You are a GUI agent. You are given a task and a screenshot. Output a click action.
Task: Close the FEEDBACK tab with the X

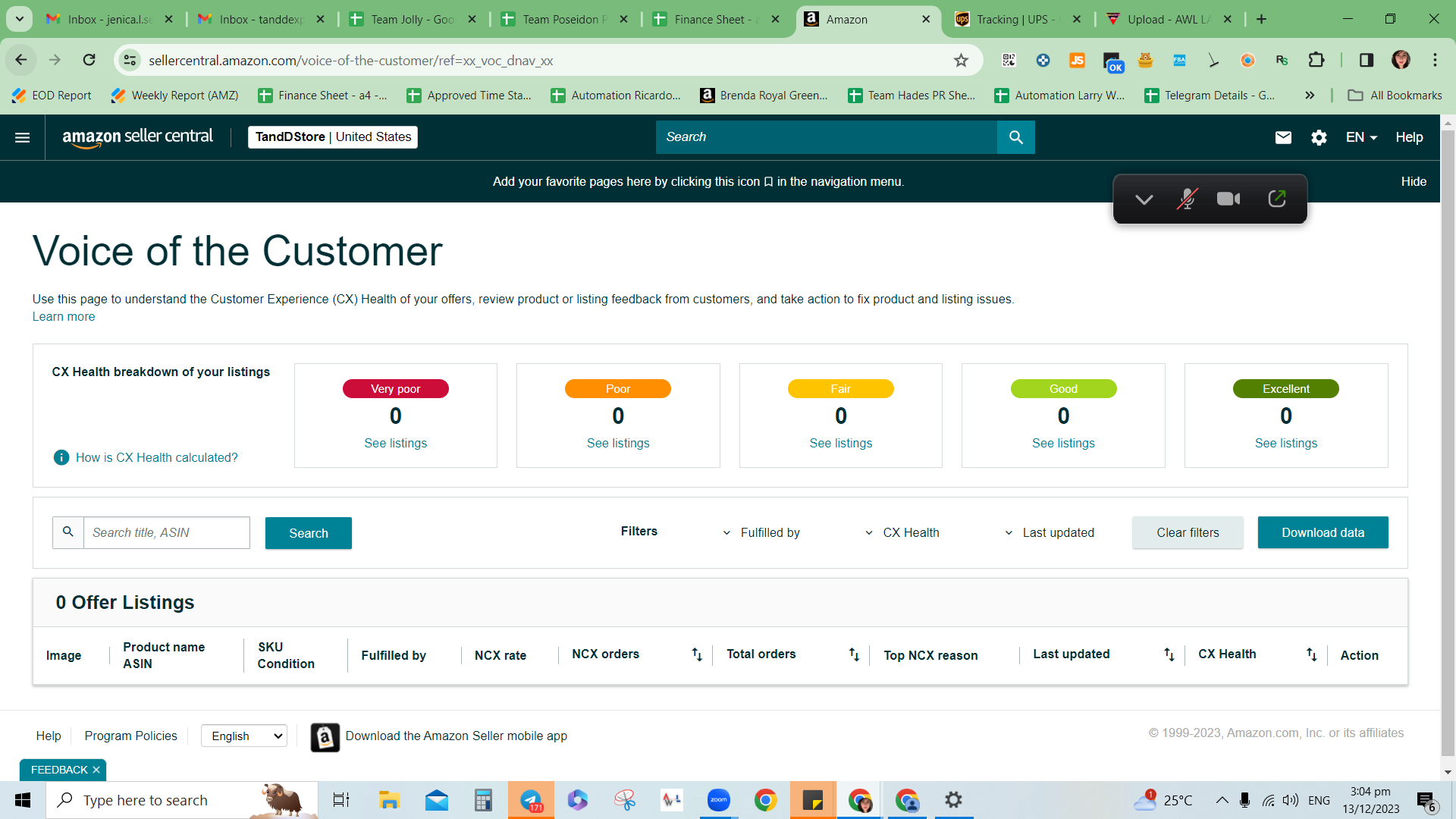pyautogui.click(x=96, y=770)
